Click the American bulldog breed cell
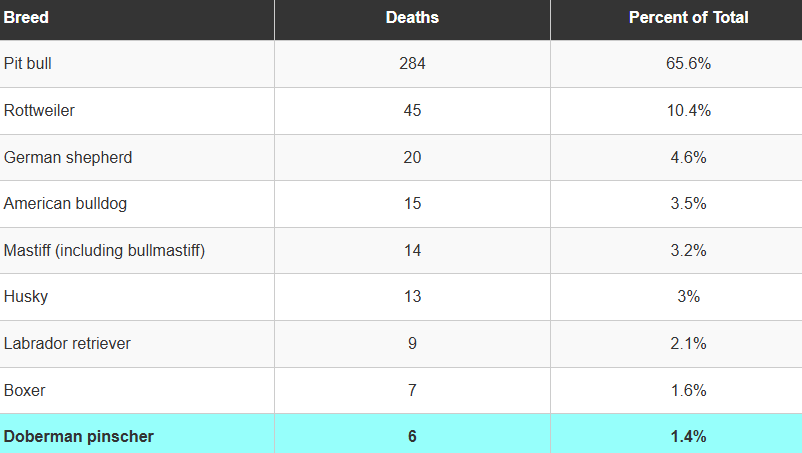The width and height of the screenshot is (802, 453). tap(65, 204)
